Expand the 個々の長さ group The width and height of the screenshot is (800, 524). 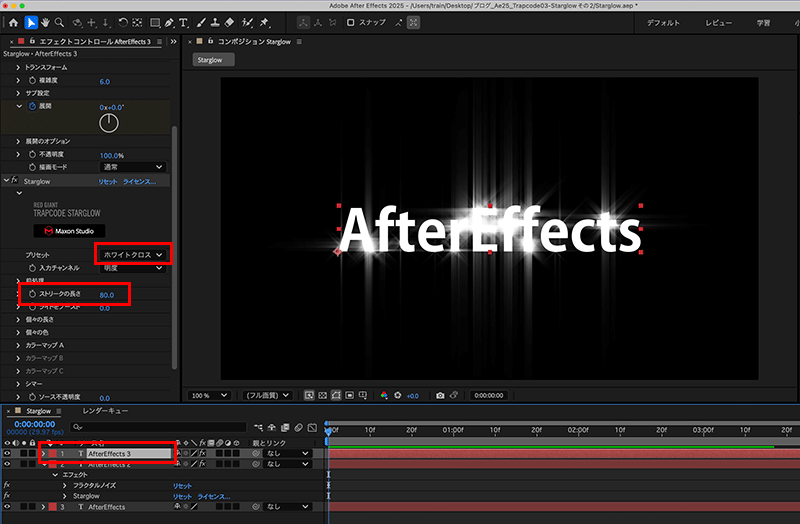point(18,319)
